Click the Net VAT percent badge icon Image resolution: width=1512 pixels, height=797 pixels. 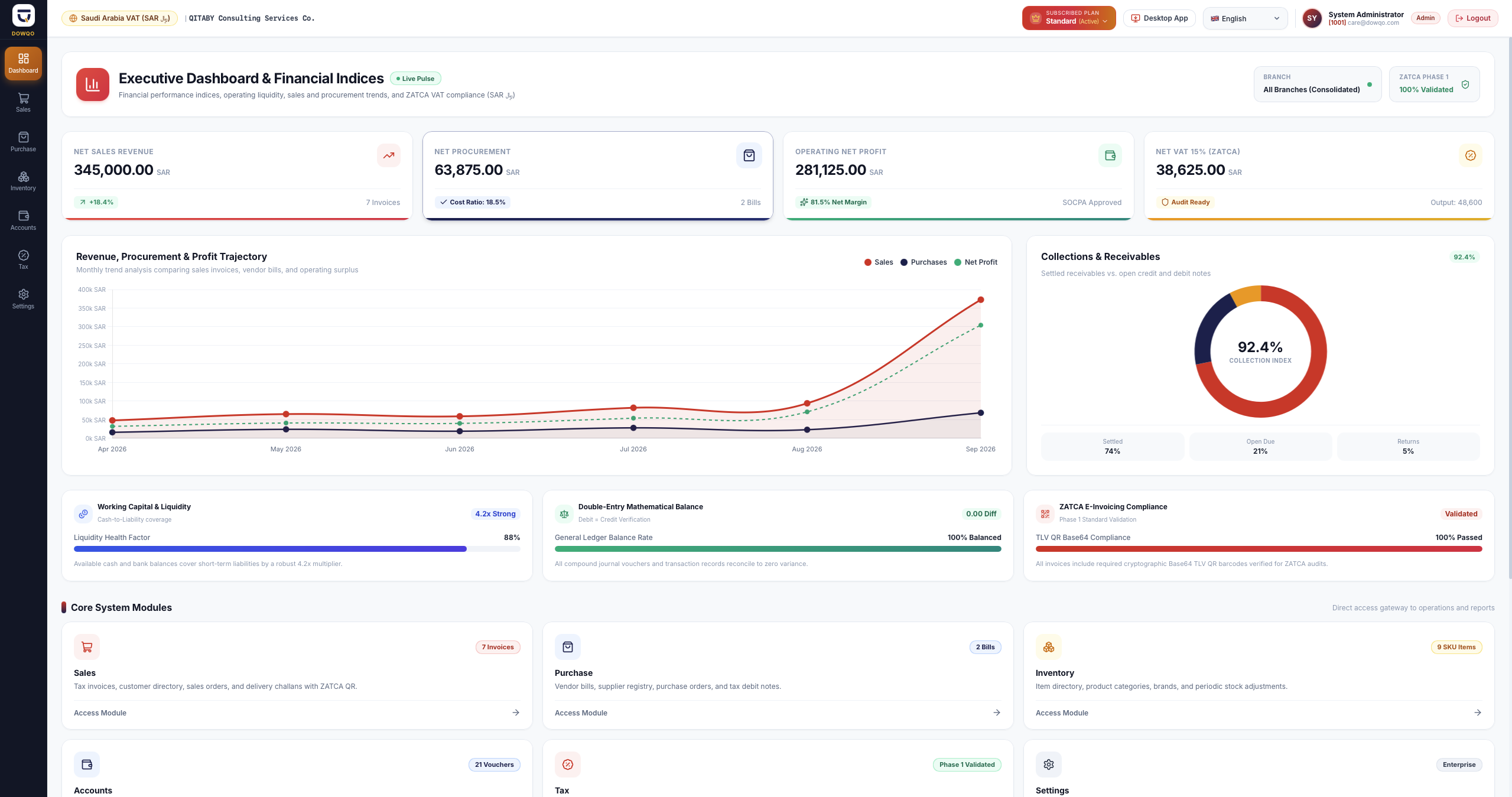click(x=1471, y=155)
